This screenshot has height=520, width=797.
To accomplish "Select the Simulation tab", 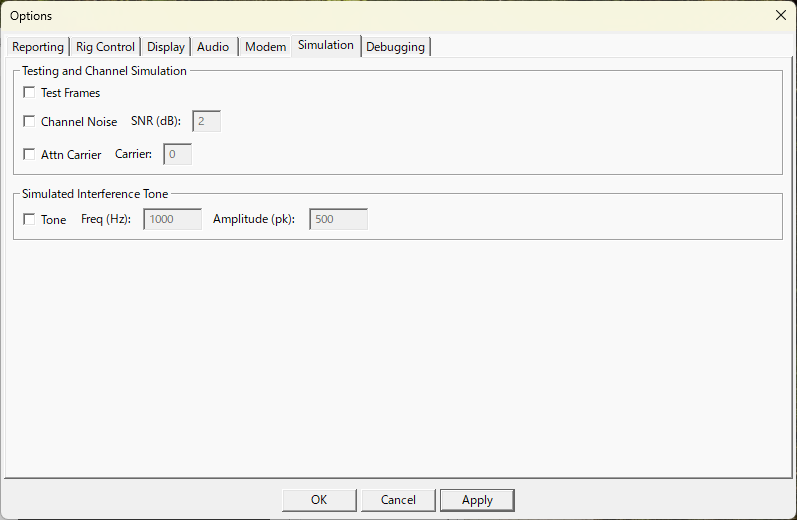I will click(x=326, y=45).
